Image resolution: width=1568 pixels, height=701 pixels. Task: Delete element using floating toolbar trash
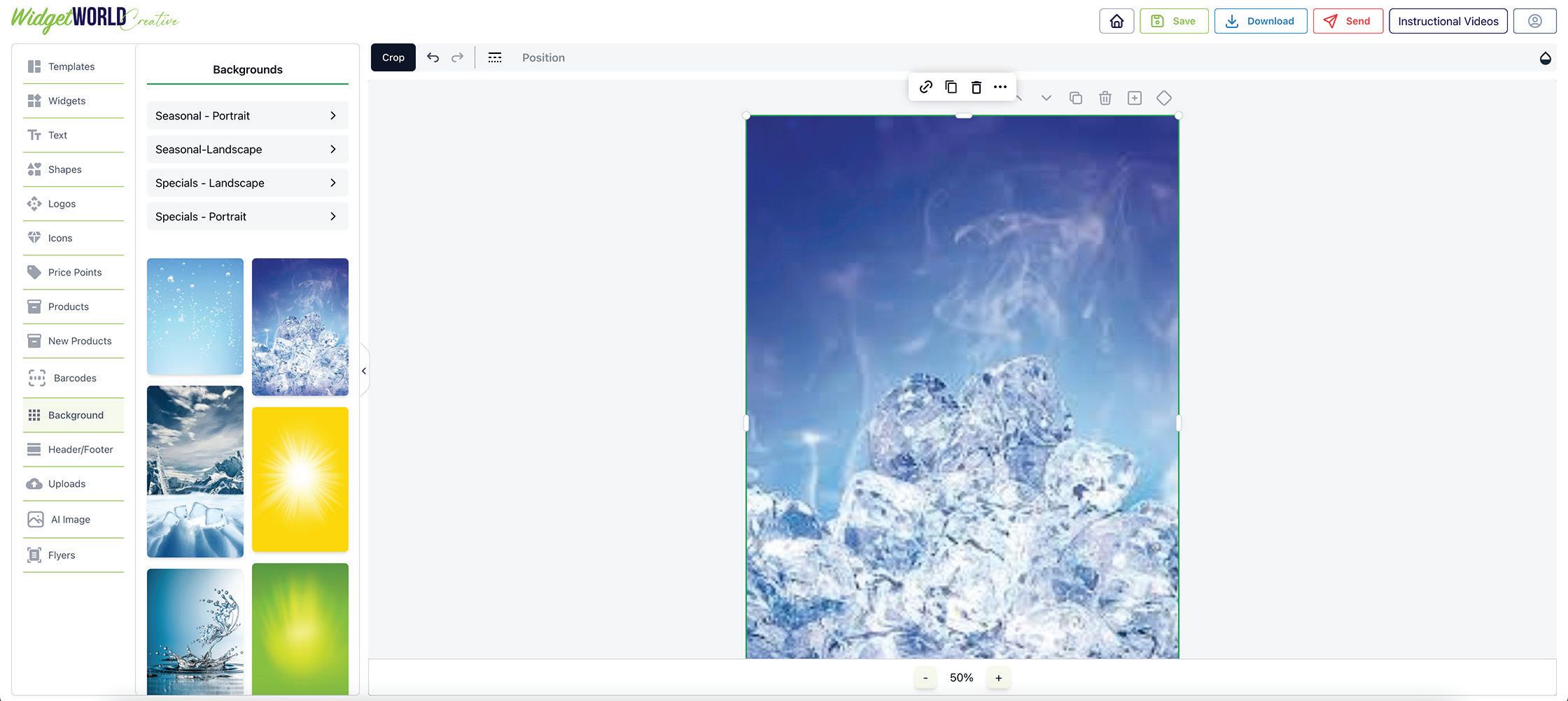(x=976, y=87)
